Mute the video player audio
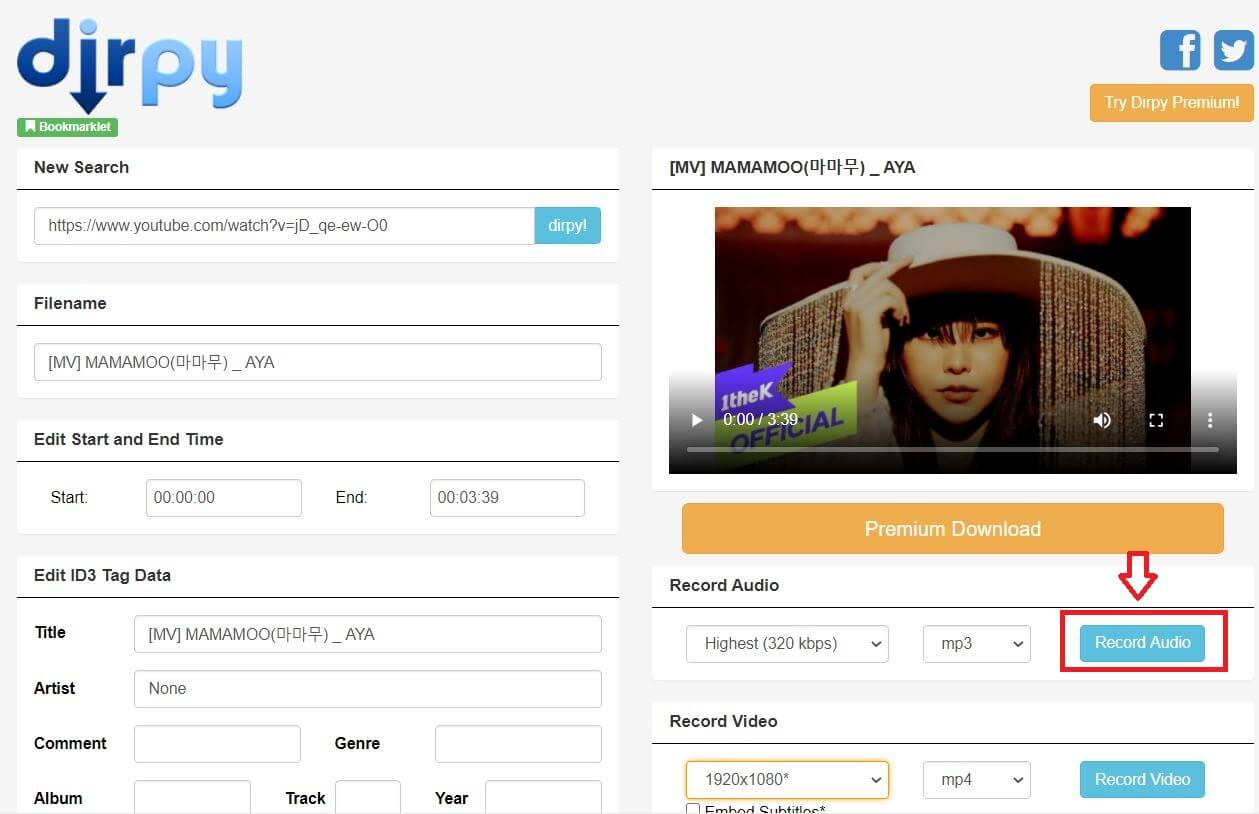Screen dimensions: 1259x814 1102,420
